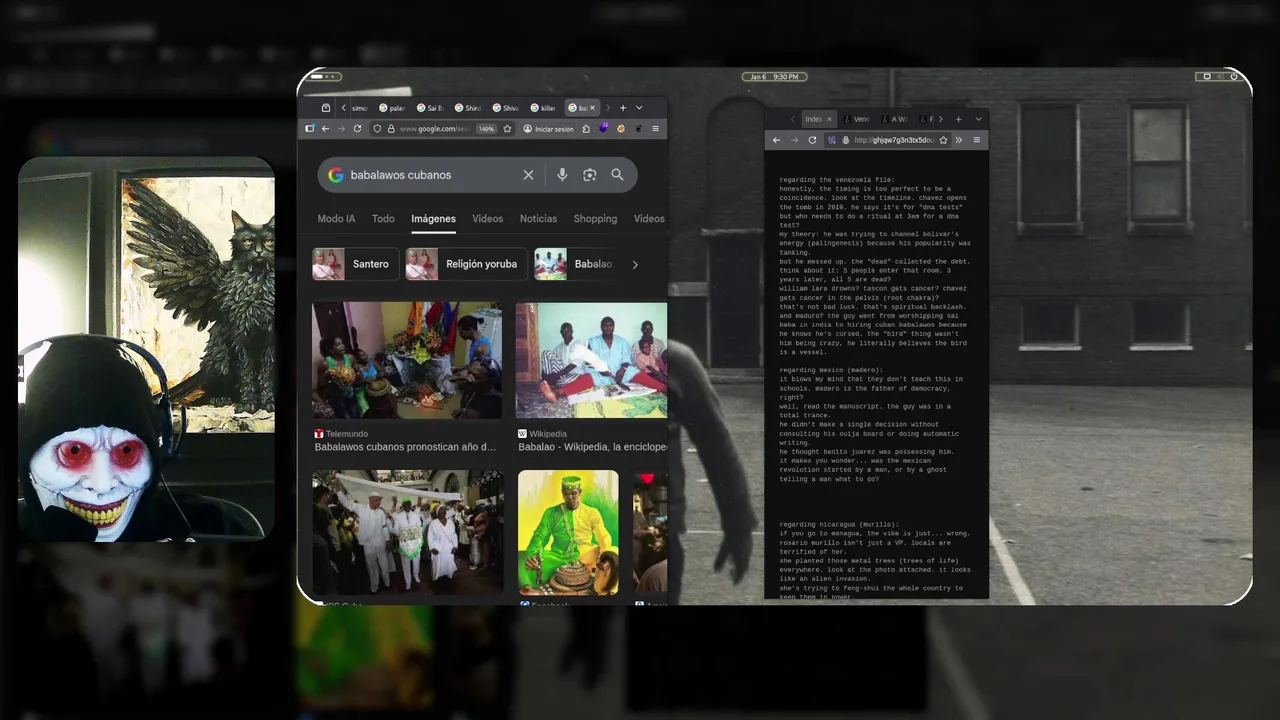1280x720 pixels.
Task: Open Jan 6 9:30 PM clock menu
Action: point(774,77)
